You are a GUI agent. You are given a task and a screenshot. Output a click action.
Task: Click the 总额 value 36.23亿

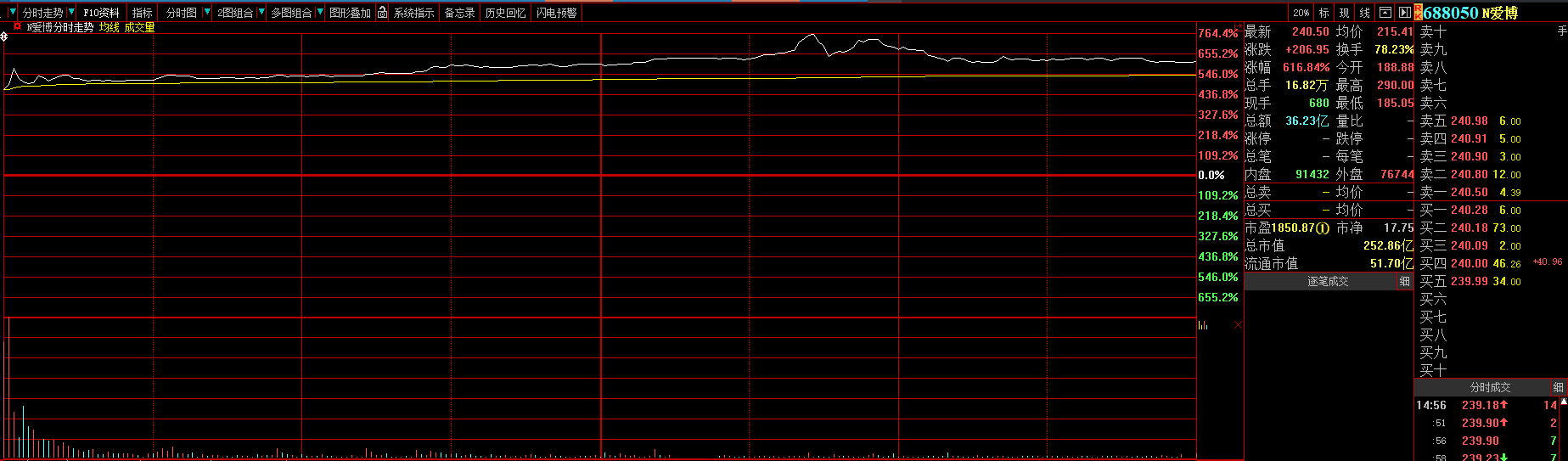coord(1307,121)
